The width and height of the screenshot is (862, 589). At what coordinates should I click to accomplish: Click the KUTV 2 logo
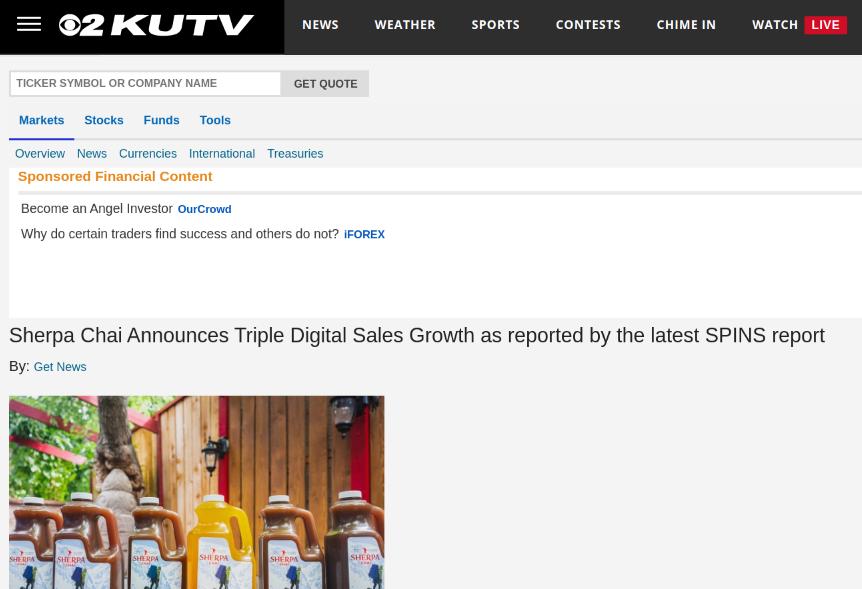[156, 25]
